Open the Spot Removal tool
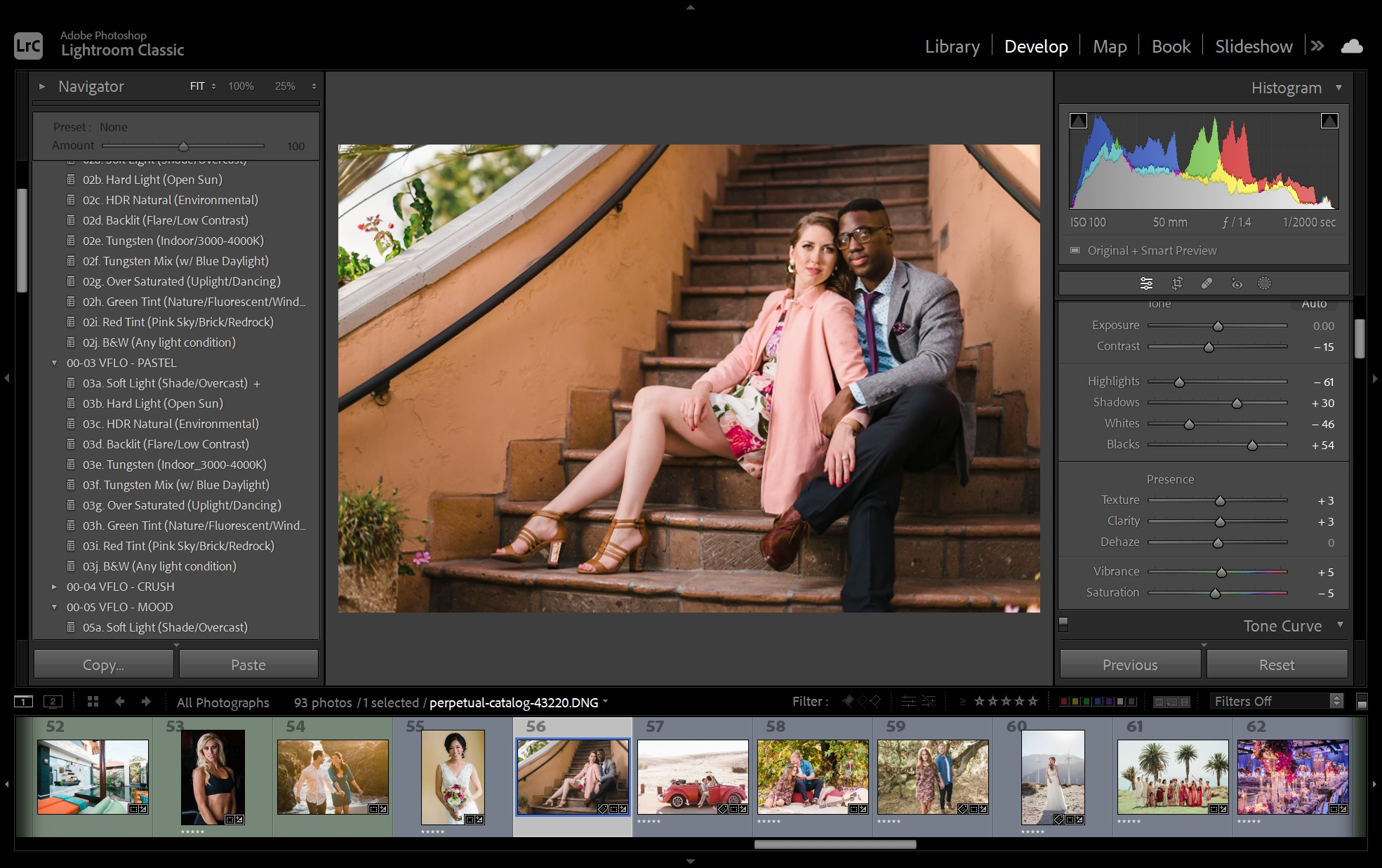 (x=1207, y=283)
